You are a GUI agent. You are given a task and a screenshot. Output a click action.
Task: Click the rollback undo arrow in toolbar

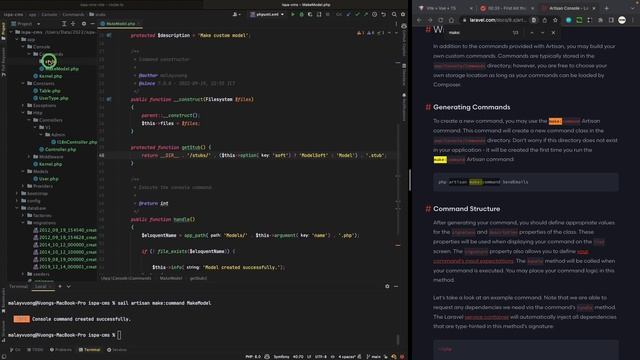tap(384, 14)
